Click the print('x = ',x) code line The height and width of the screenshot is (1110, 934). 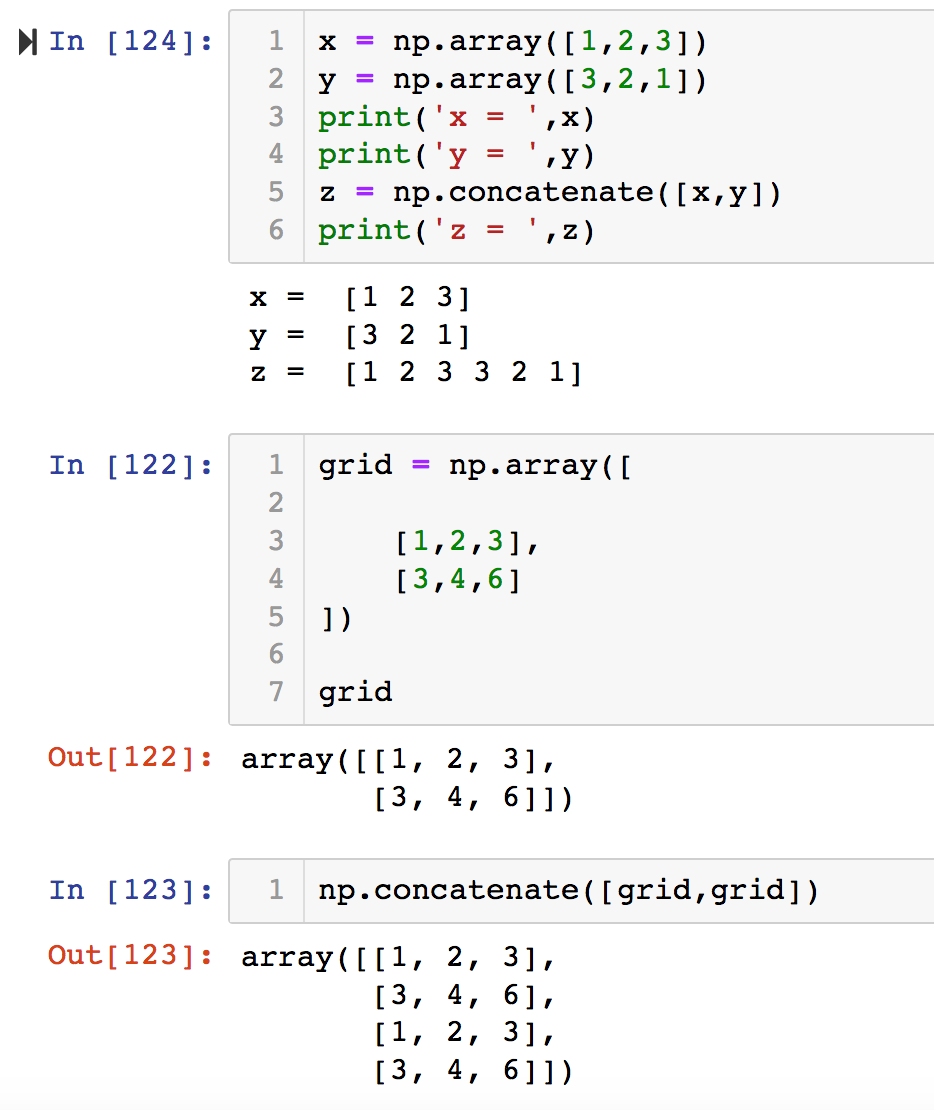tap(456, 118)
